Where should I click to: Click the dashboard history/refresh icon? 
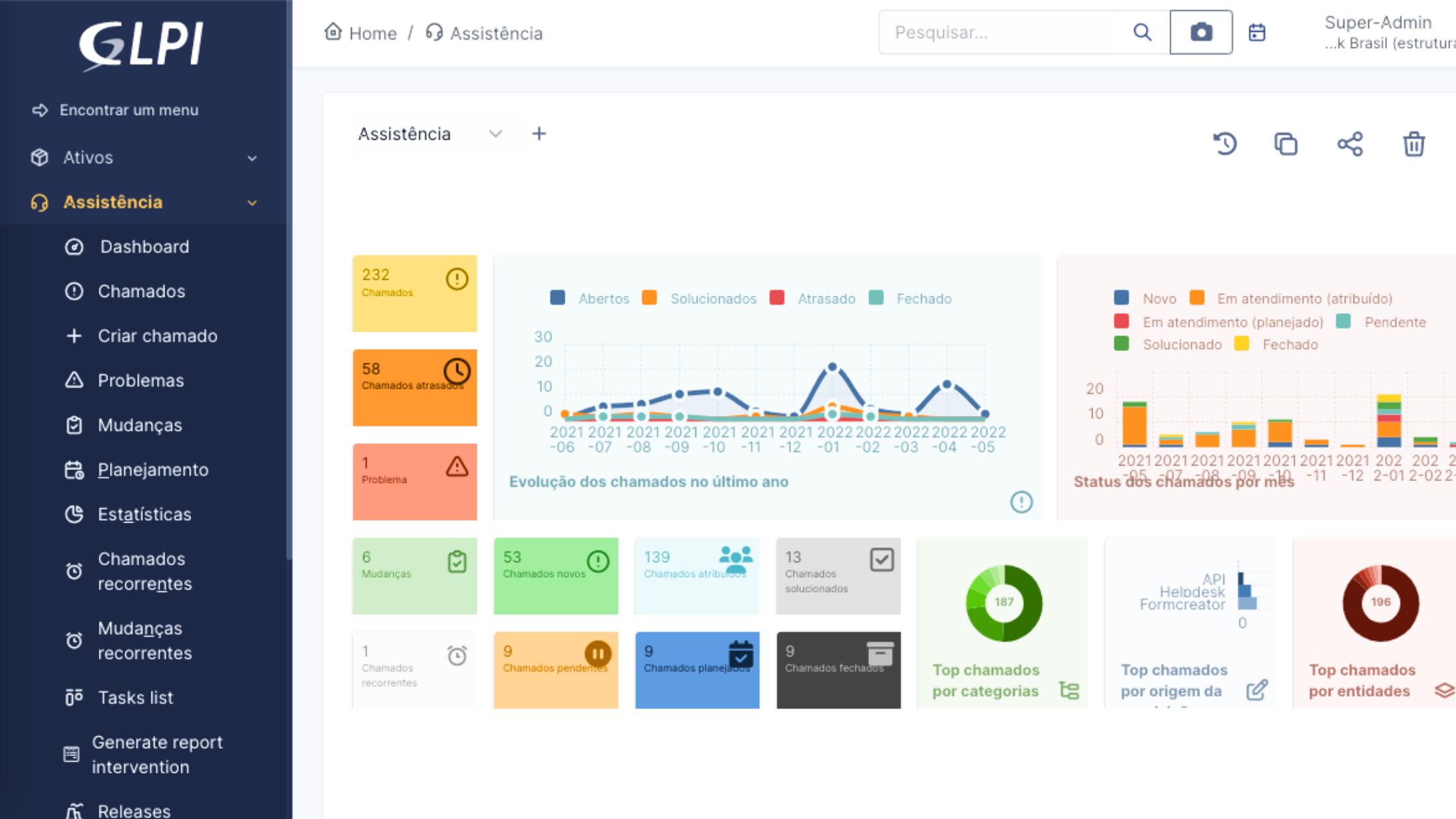pos(1225,144)
